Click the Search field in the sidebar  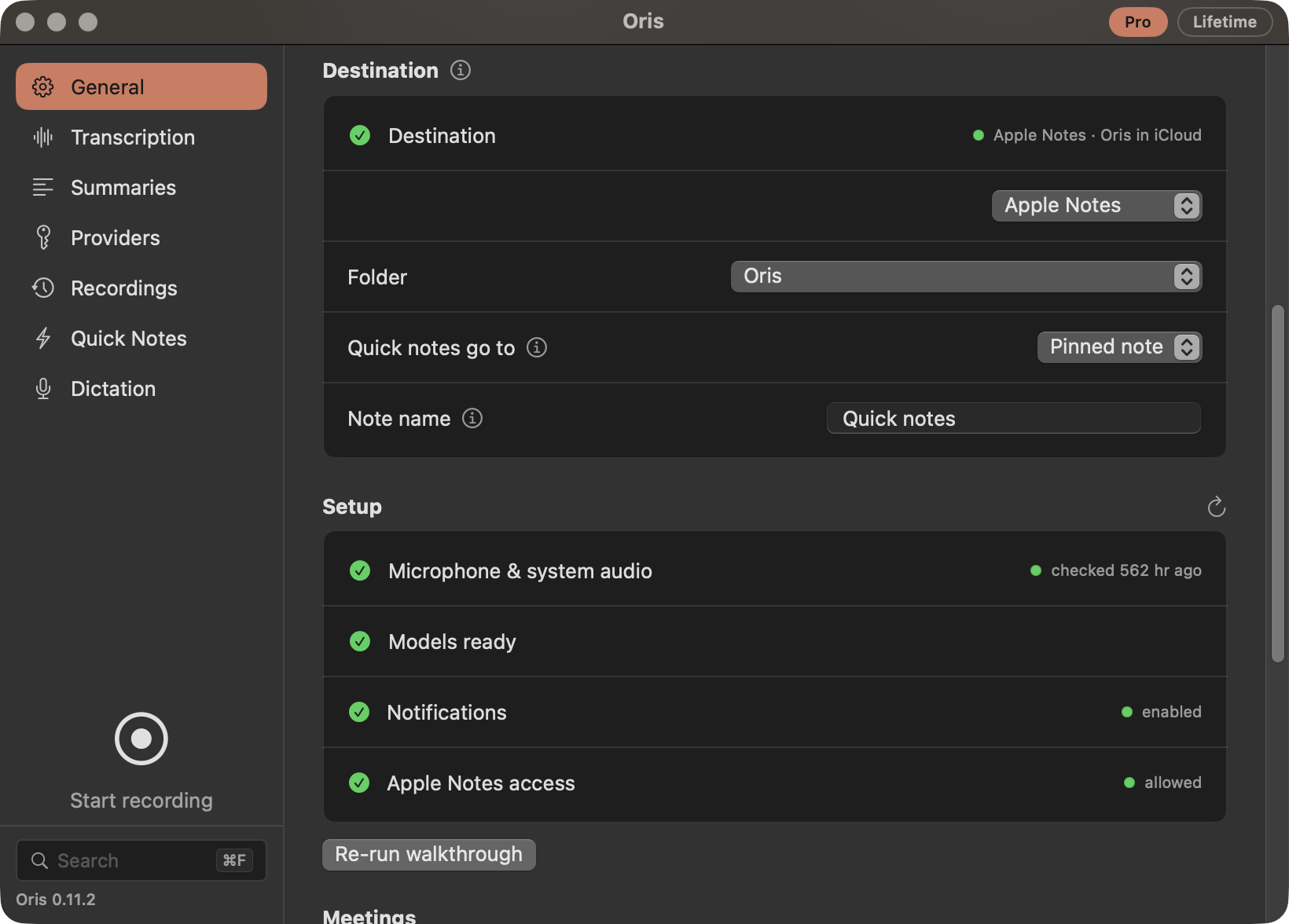point(141,860)
